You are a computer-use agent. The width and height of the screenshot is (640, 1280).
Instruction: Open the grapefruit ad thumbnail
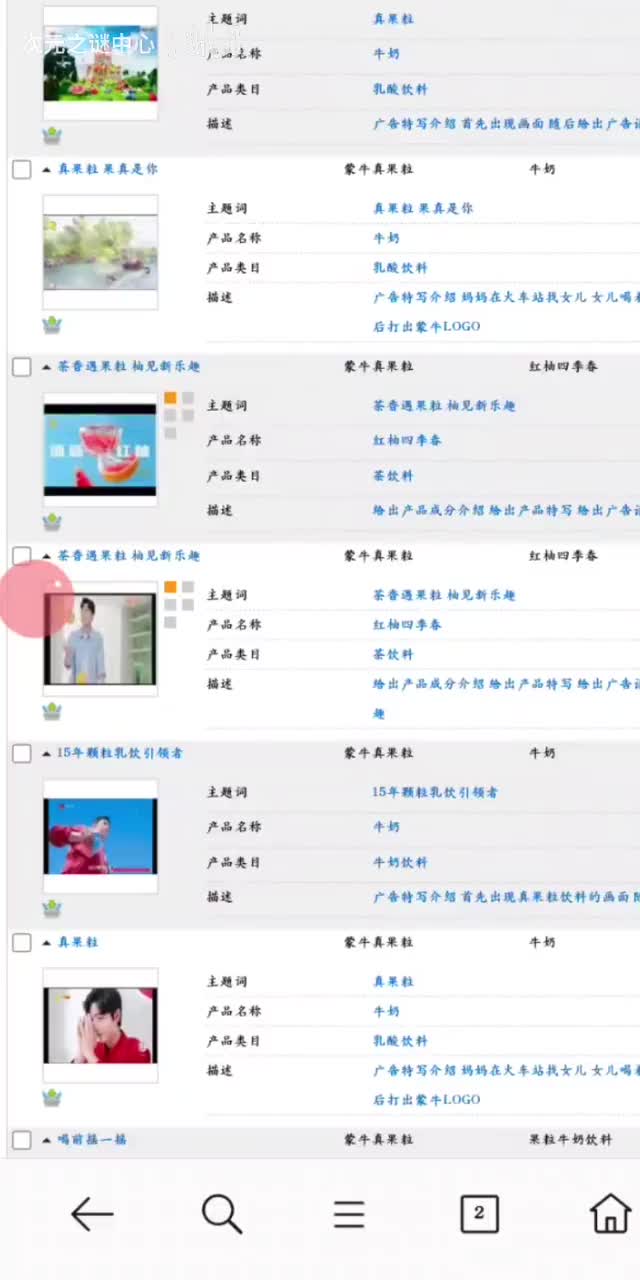tap(100, 449)
